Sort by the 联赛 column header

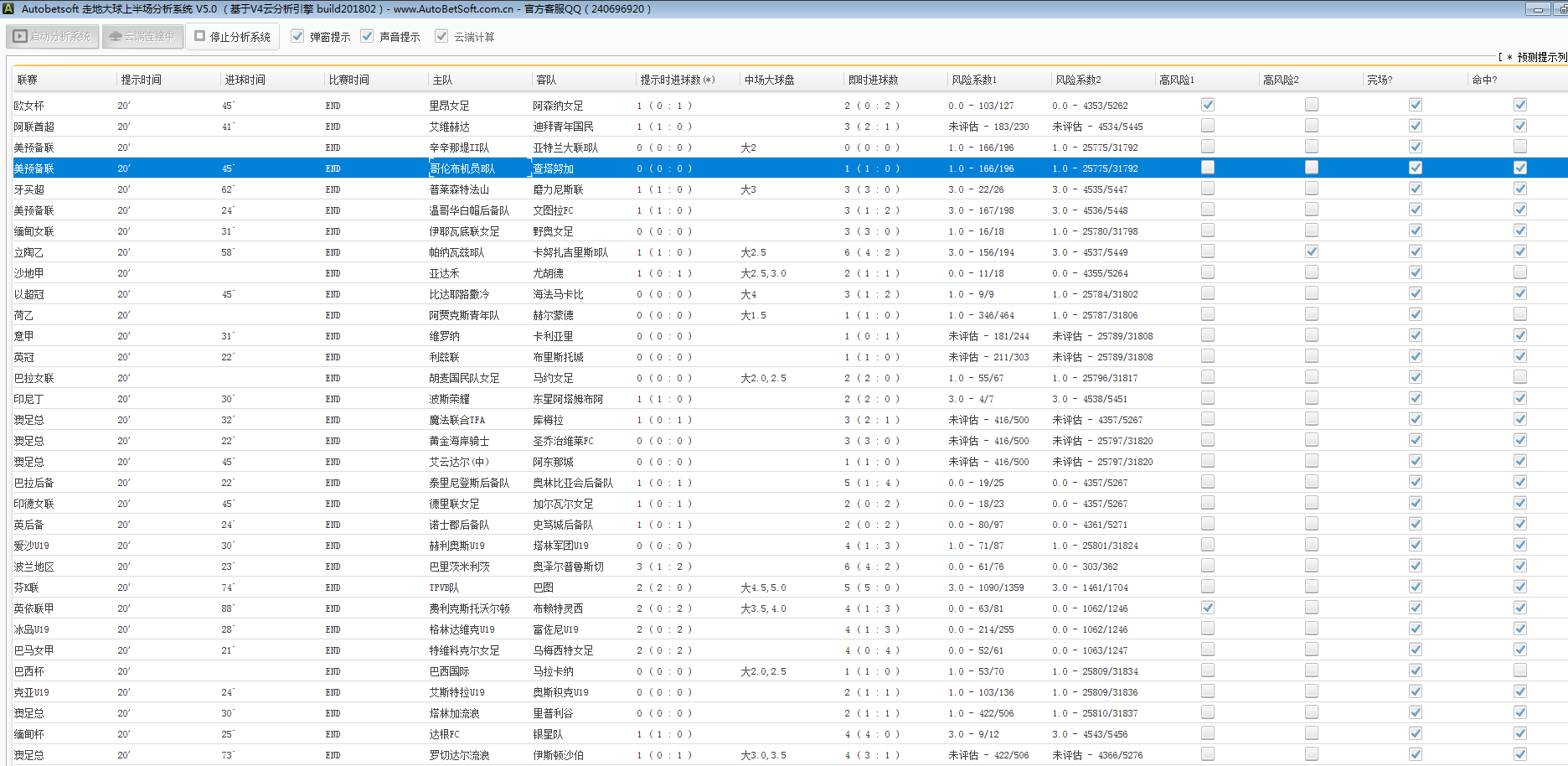click(28, 80)
